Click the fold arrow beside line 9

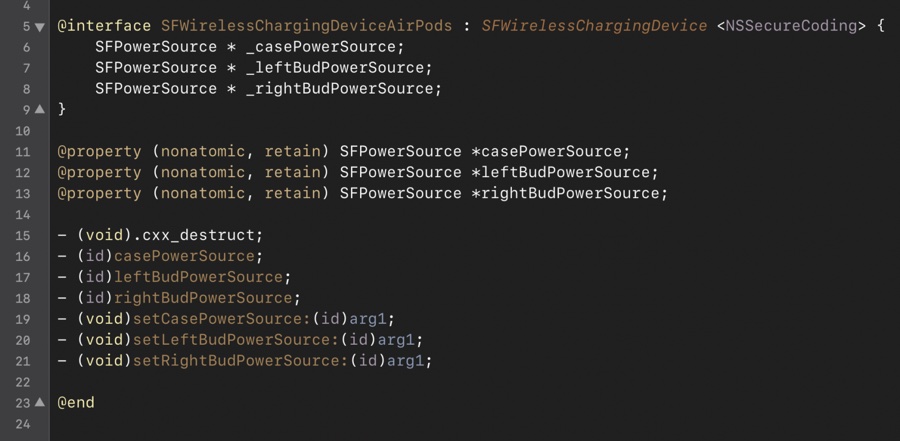39,109
